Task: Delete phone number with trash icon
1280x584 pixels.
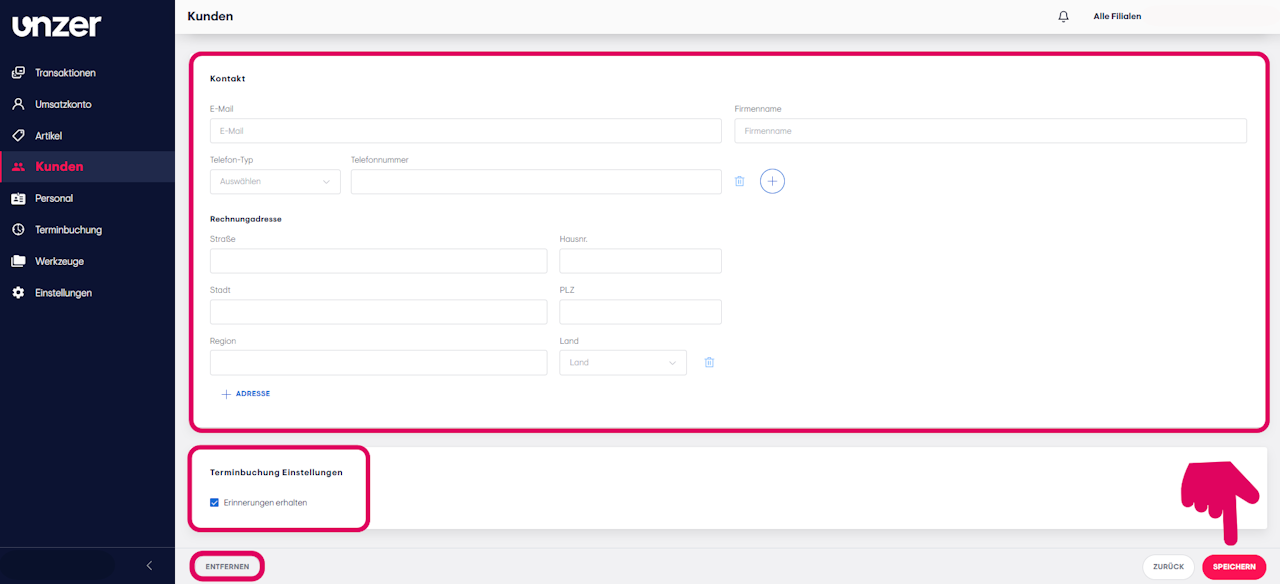Action: tap(740, 181)
